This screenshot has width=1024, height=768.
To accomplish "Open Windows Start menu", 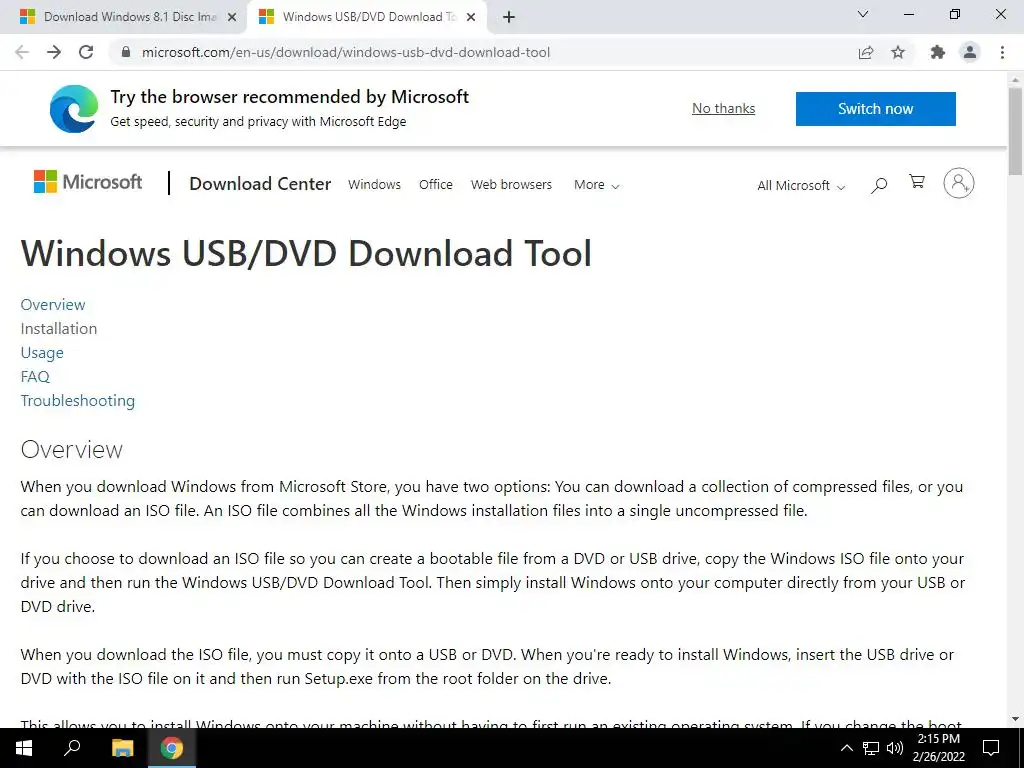I will pos(24,748).
